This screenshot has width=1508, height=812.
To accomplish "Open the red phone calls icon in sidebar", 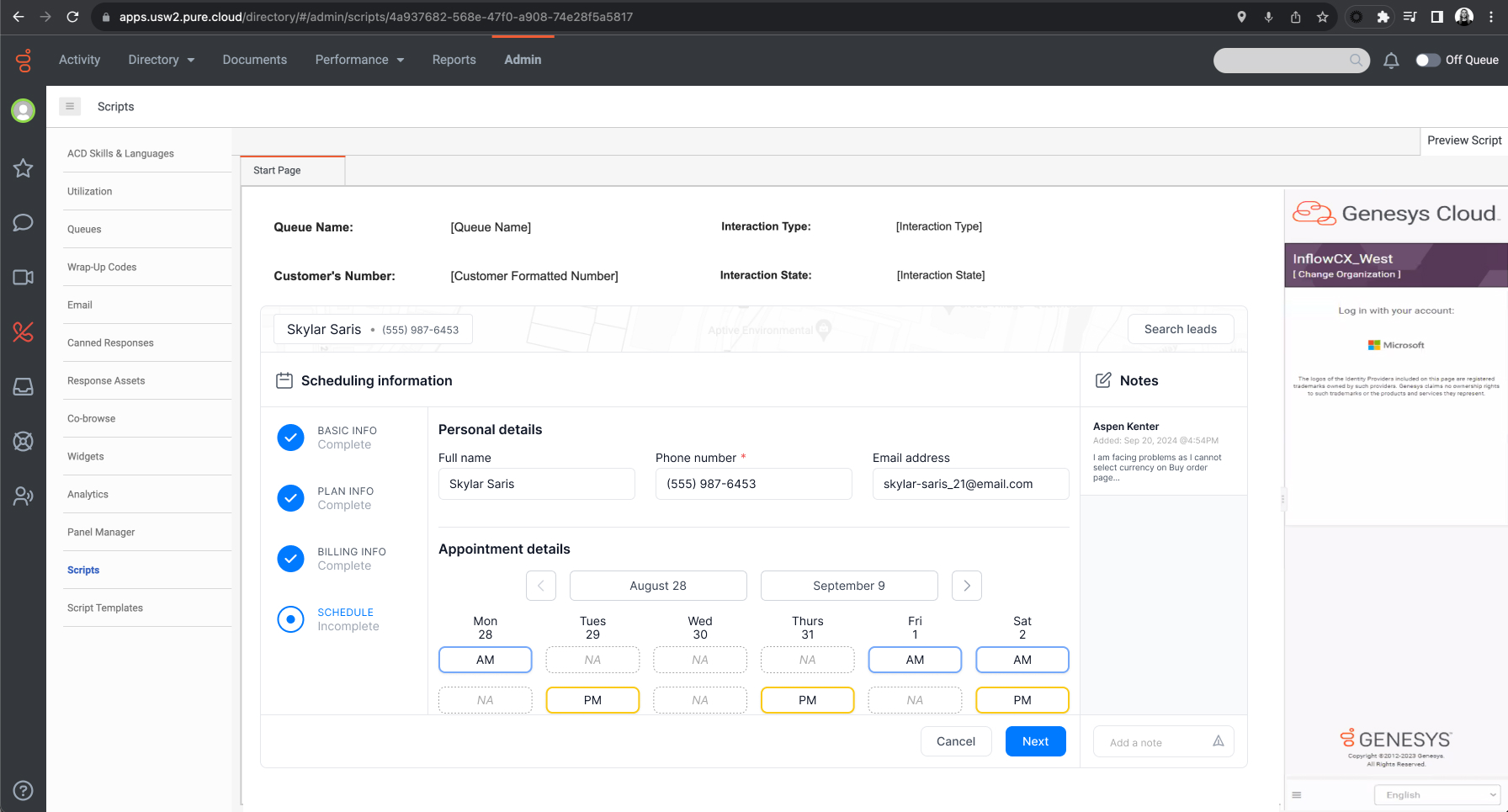I will [24, 332].
